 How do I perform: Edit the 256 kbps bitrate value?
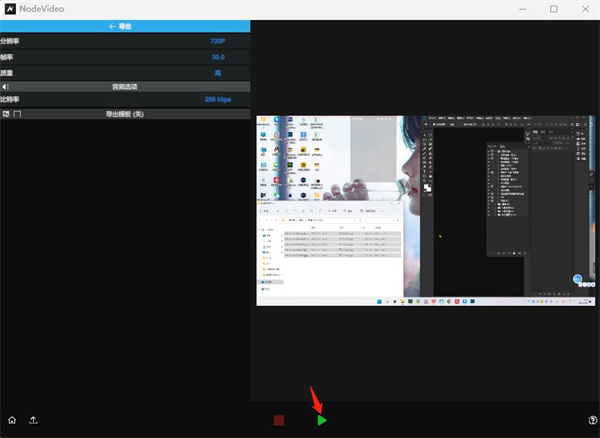point(217,100)
